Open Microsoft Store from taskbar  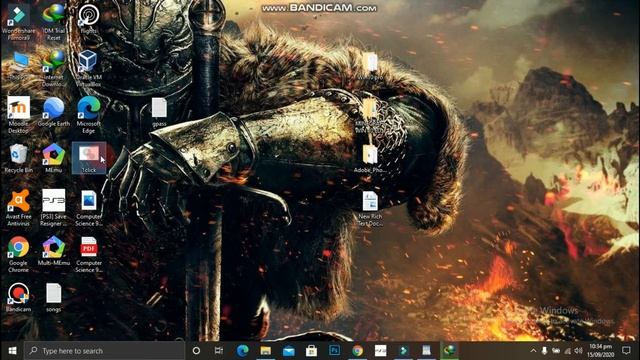(x=311, y=351)
